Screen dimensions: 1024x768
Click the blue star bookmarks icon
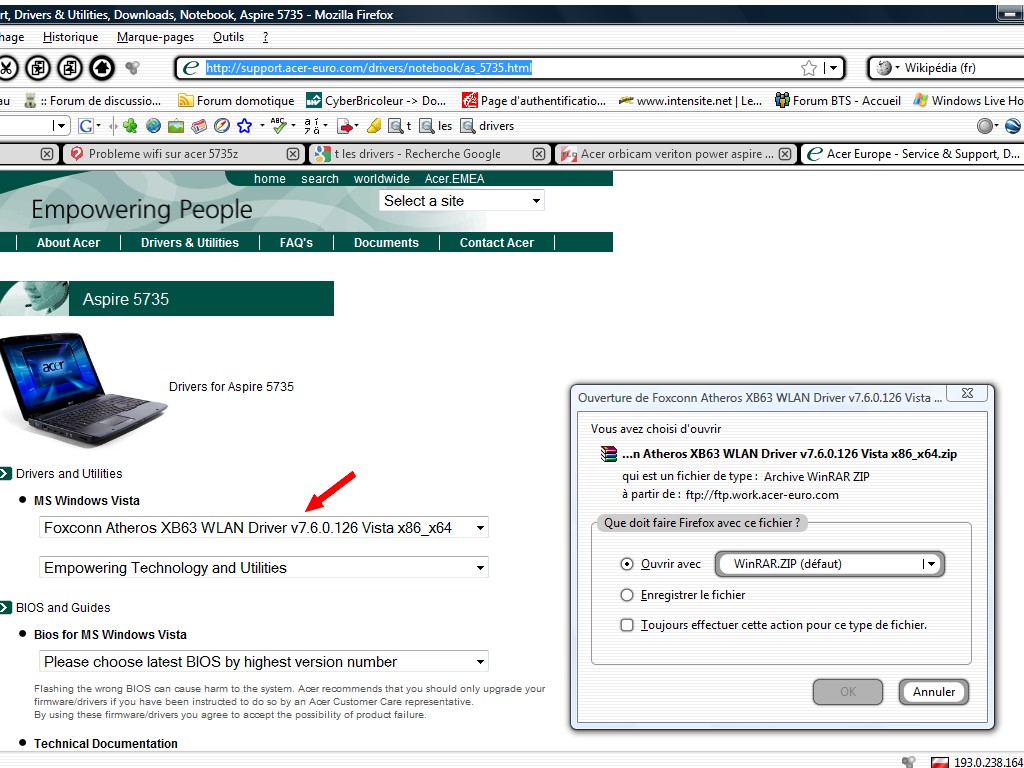click(244, 126)
